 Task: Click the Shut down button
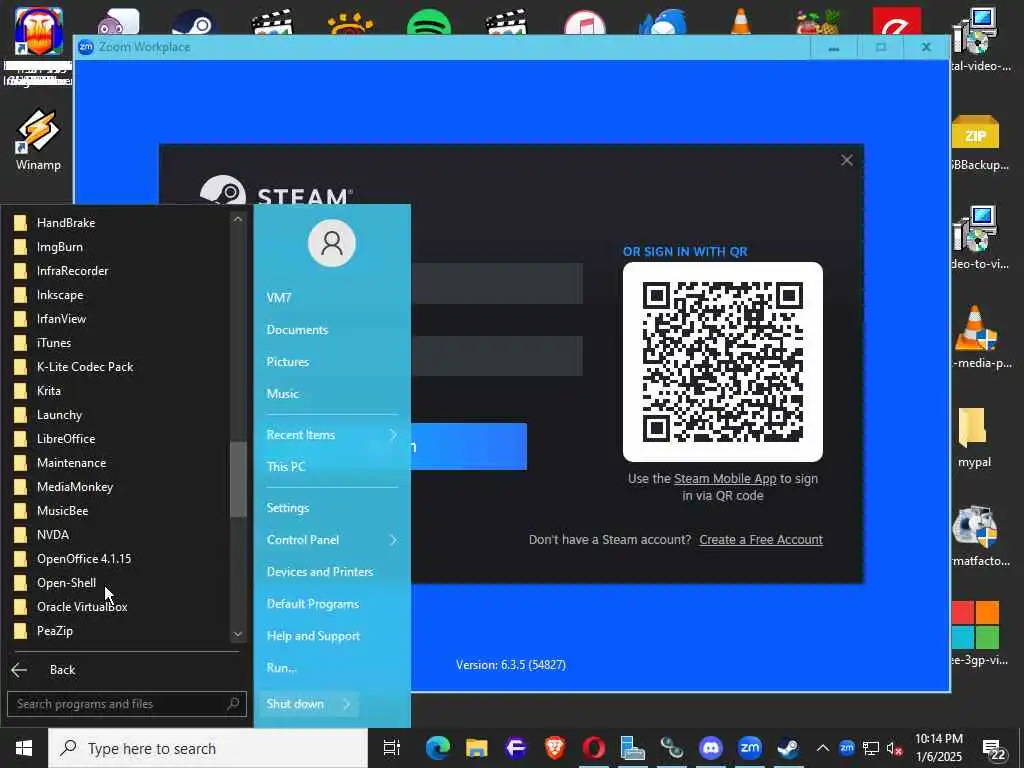(295, 704)
